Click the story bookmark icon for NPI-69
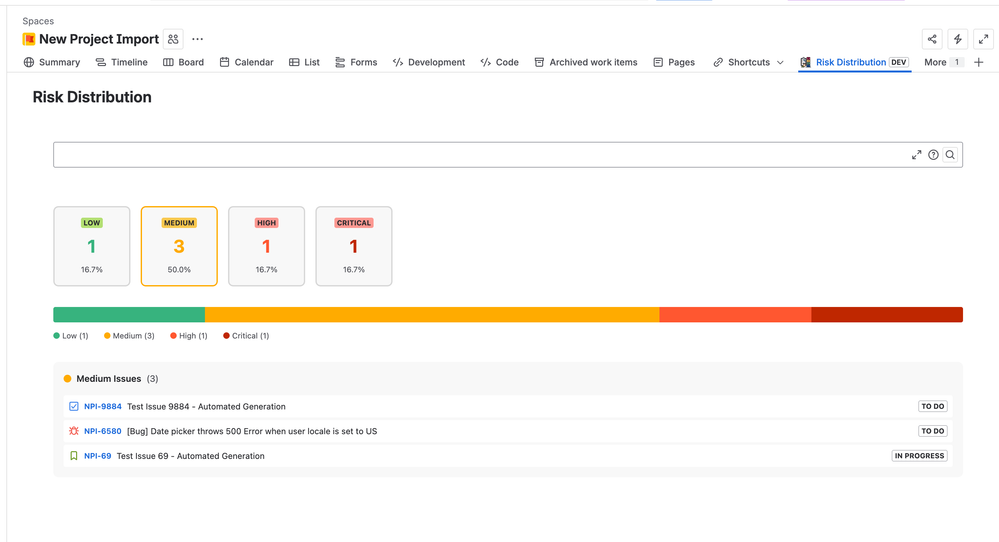 tap(74, 456)
